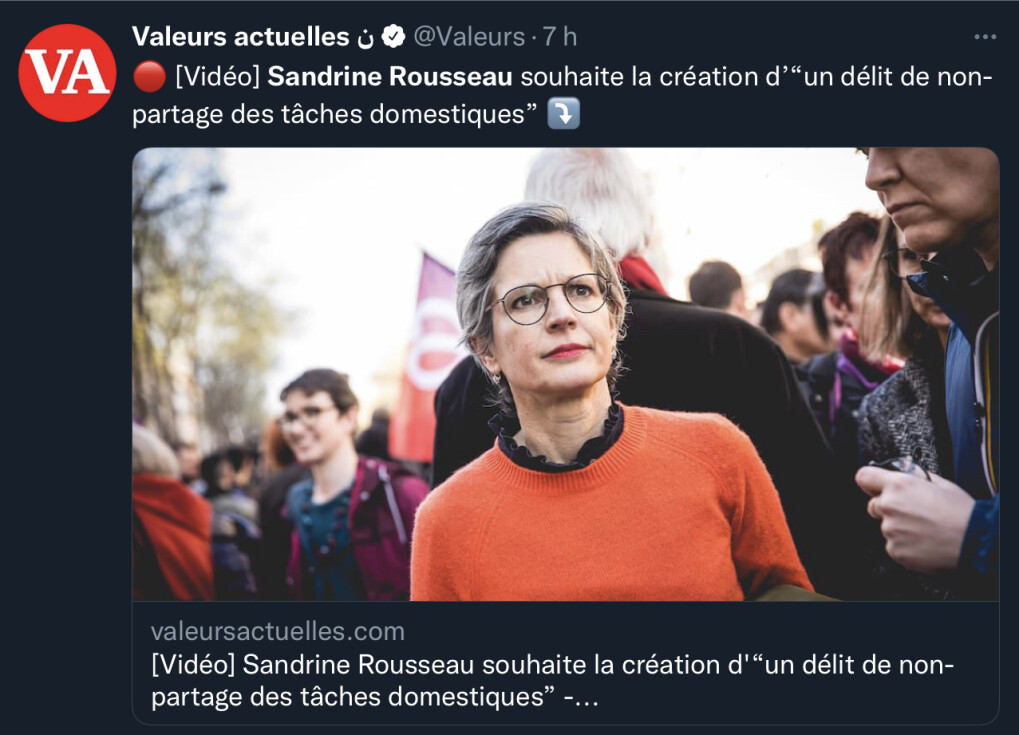
Task: Click the valeursactuelles.com domain text
Action: point(278,632)
